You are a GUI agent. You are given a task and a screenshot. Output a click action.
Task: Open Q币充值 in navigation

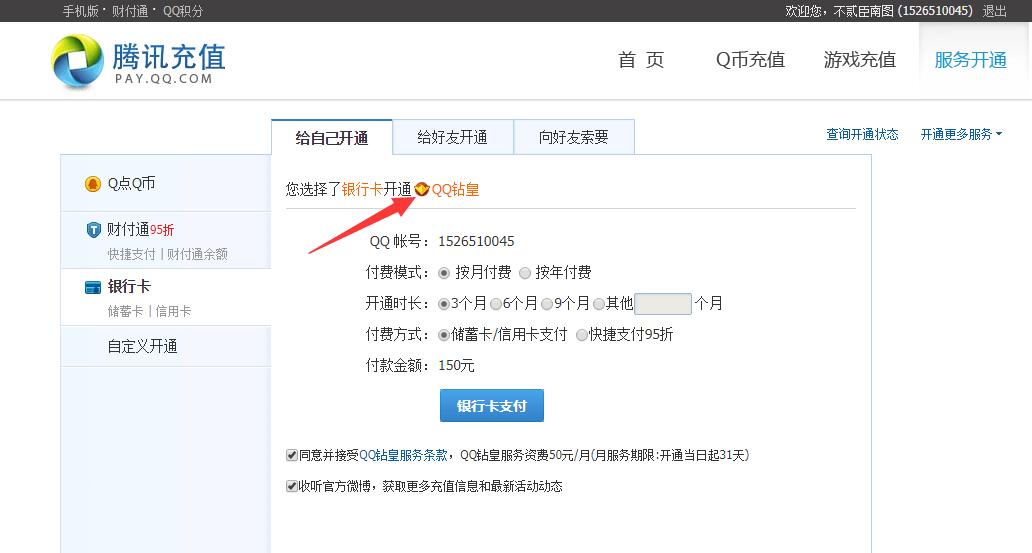pyautogui.click(x=750, y=60)
